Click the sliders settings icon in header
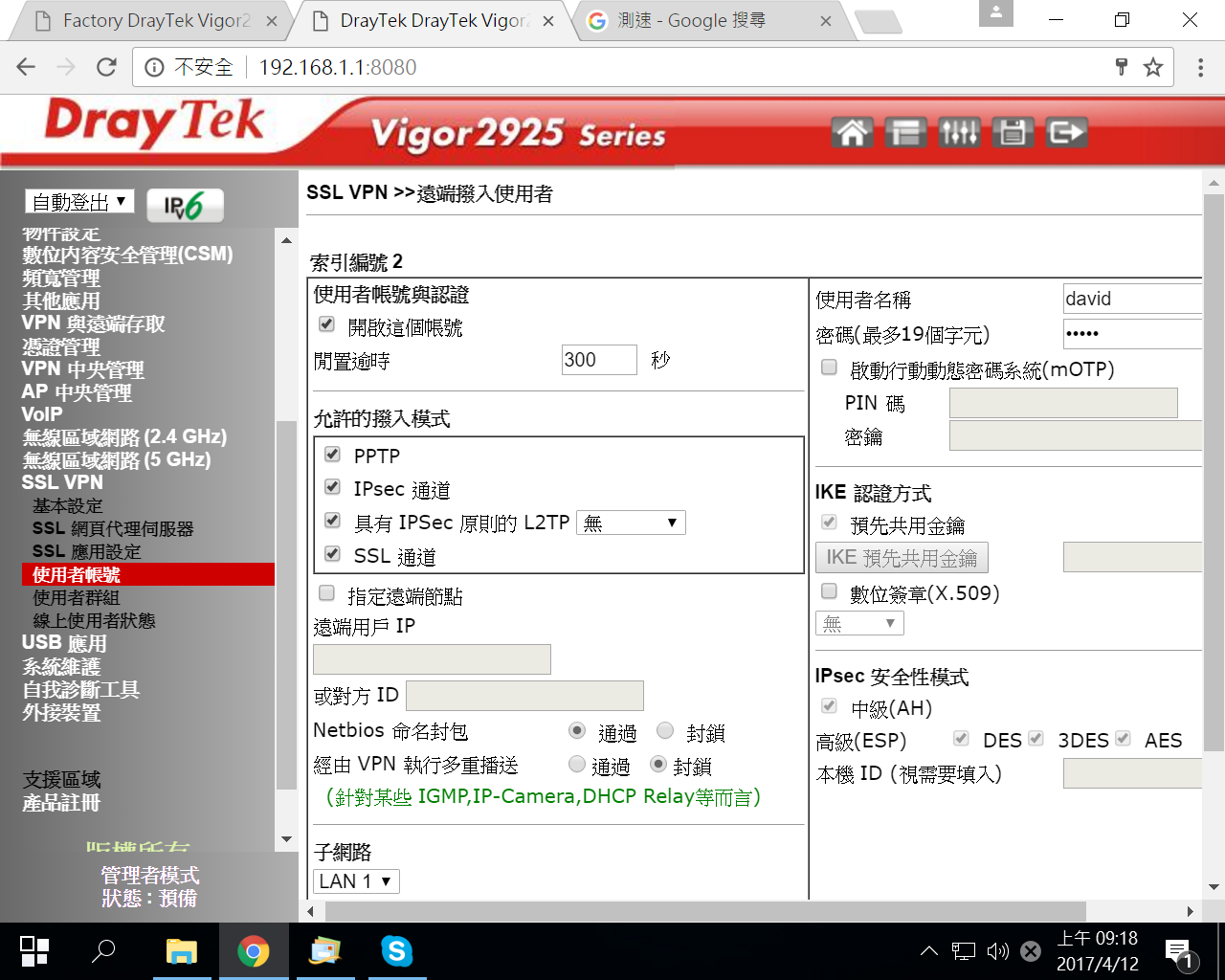Image resolution: width=1225 pixels, height=980 pixels. pos(958,132)
